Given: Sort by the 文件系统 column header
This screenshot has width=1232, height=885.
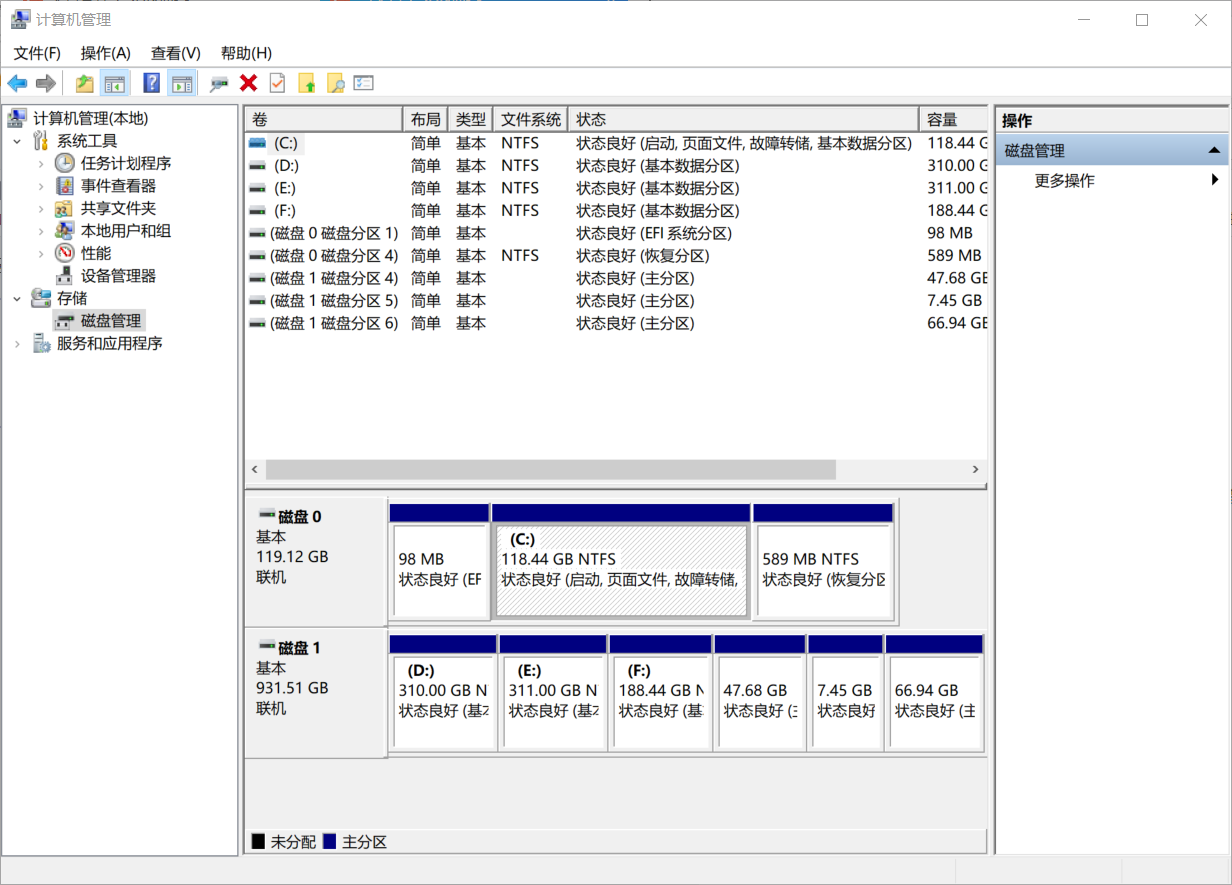Looking at the screenshot, I should click(530, 119).
